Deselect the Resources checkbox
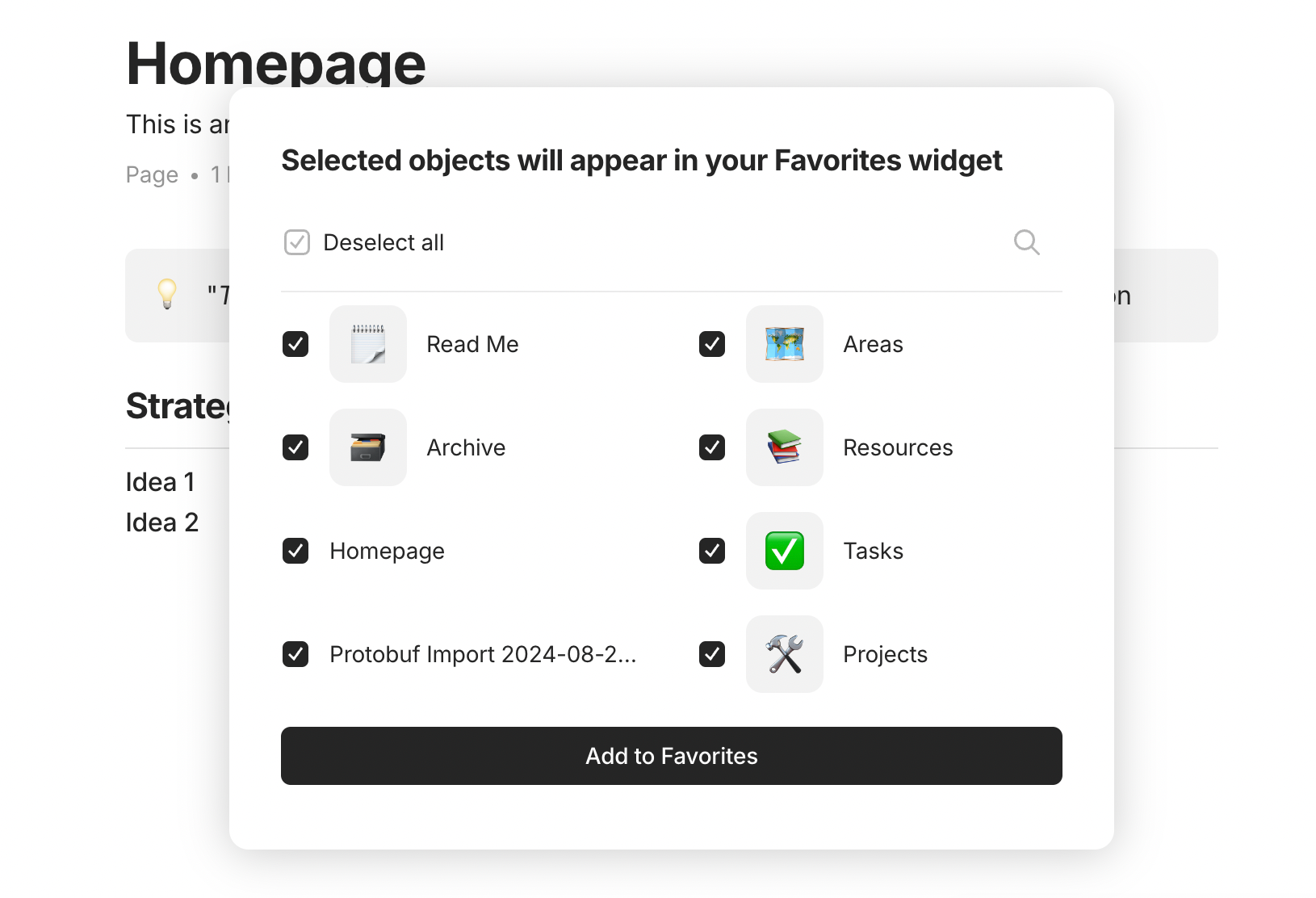This screenshot has height=898, width=1316. point(712,447)
